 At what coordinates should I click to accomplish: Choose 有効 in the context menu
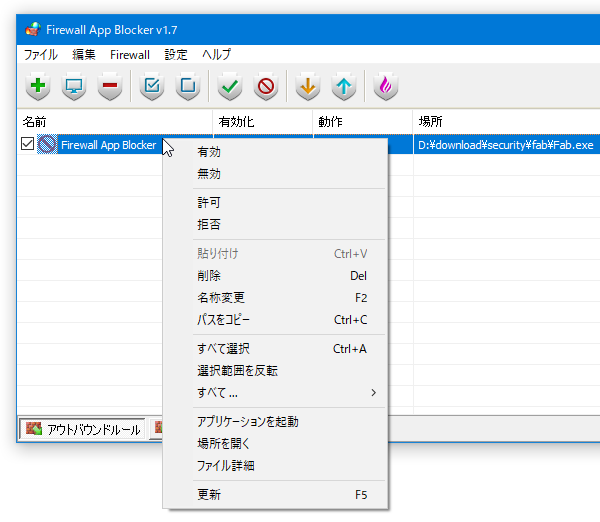[x=275, y=152]
